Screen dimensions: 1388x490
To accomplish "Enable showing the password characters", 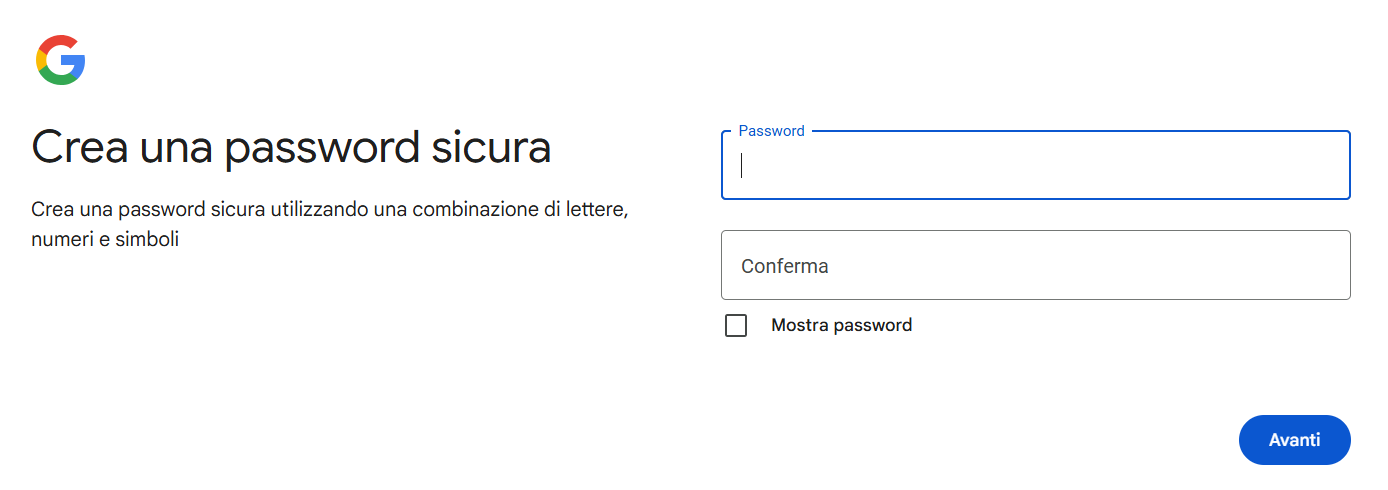I will click(736, 326).
